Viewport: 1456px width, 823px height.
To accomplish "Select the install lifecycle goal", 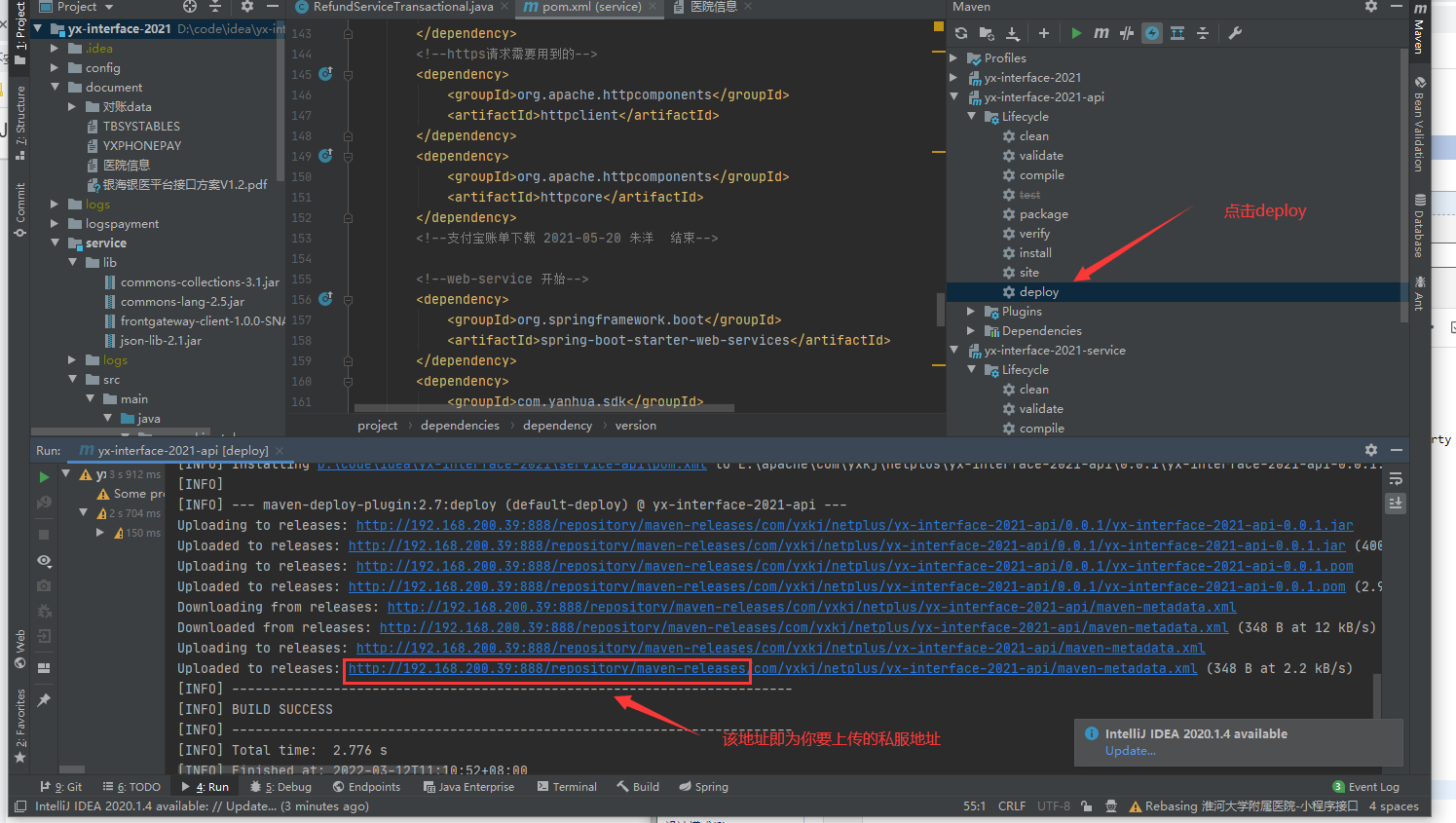I will [x=1034, y=252].
